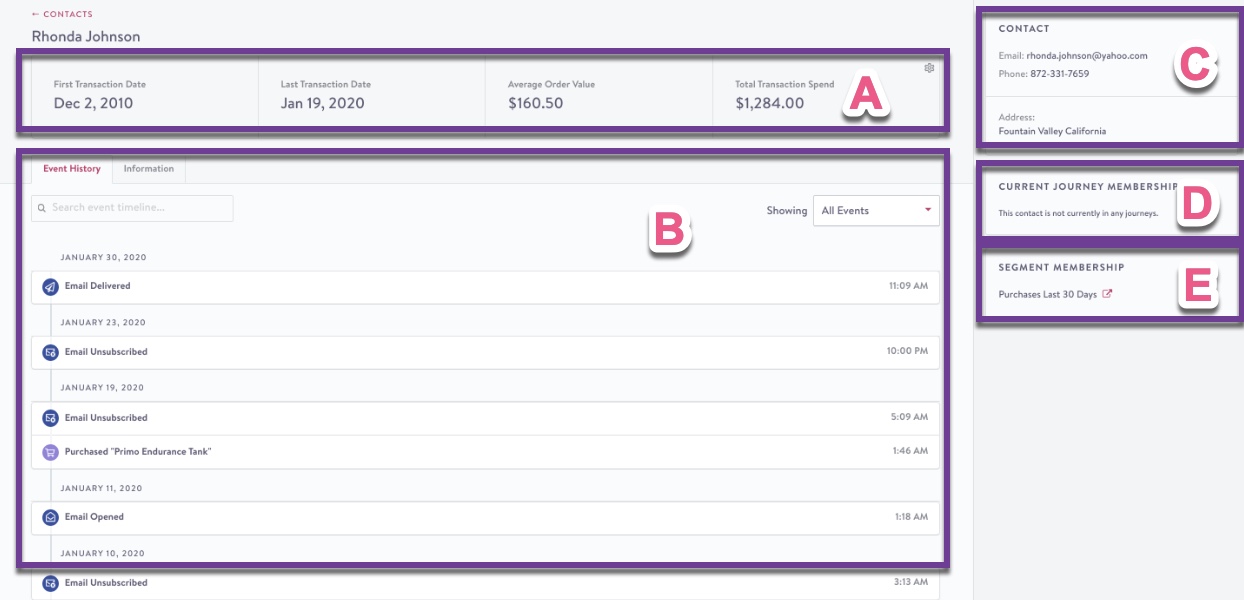
Task: Go back via the Contacts link
Action: tap(62, 14)
